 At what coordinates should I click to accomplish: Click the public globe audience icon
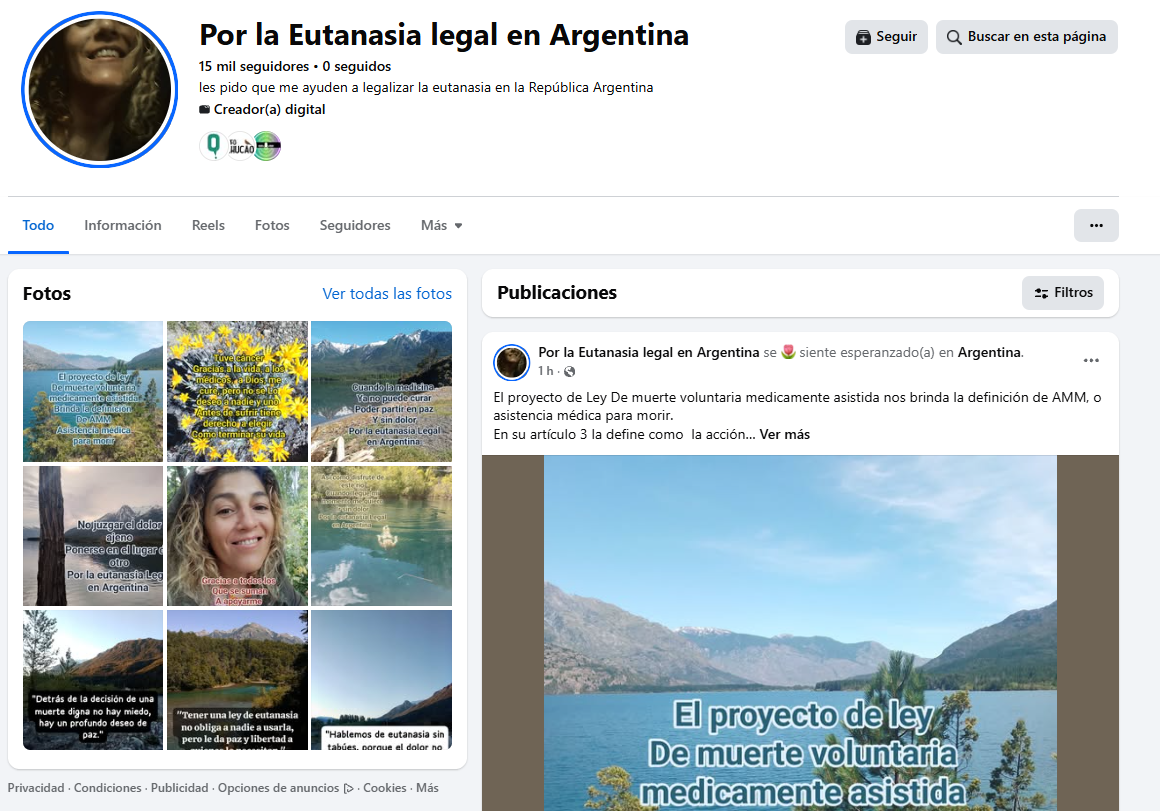tap(569, 371)
